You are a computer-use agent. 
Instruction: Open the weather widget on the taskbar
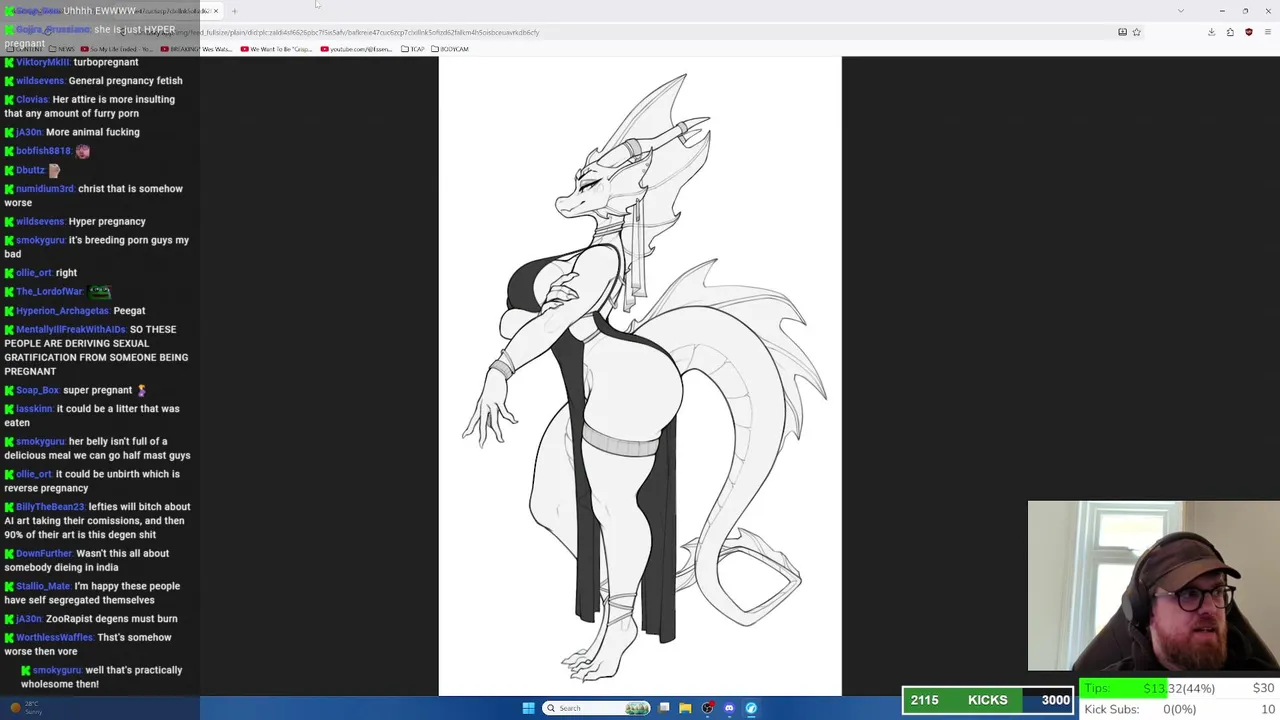[x=27, y=708]
